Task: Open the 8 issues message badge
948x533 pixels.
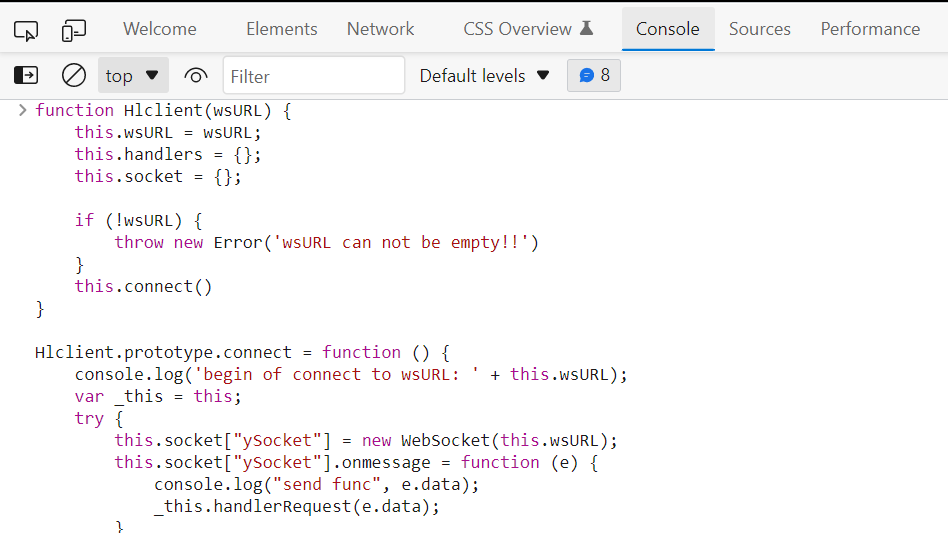Action: click(594, 76)
